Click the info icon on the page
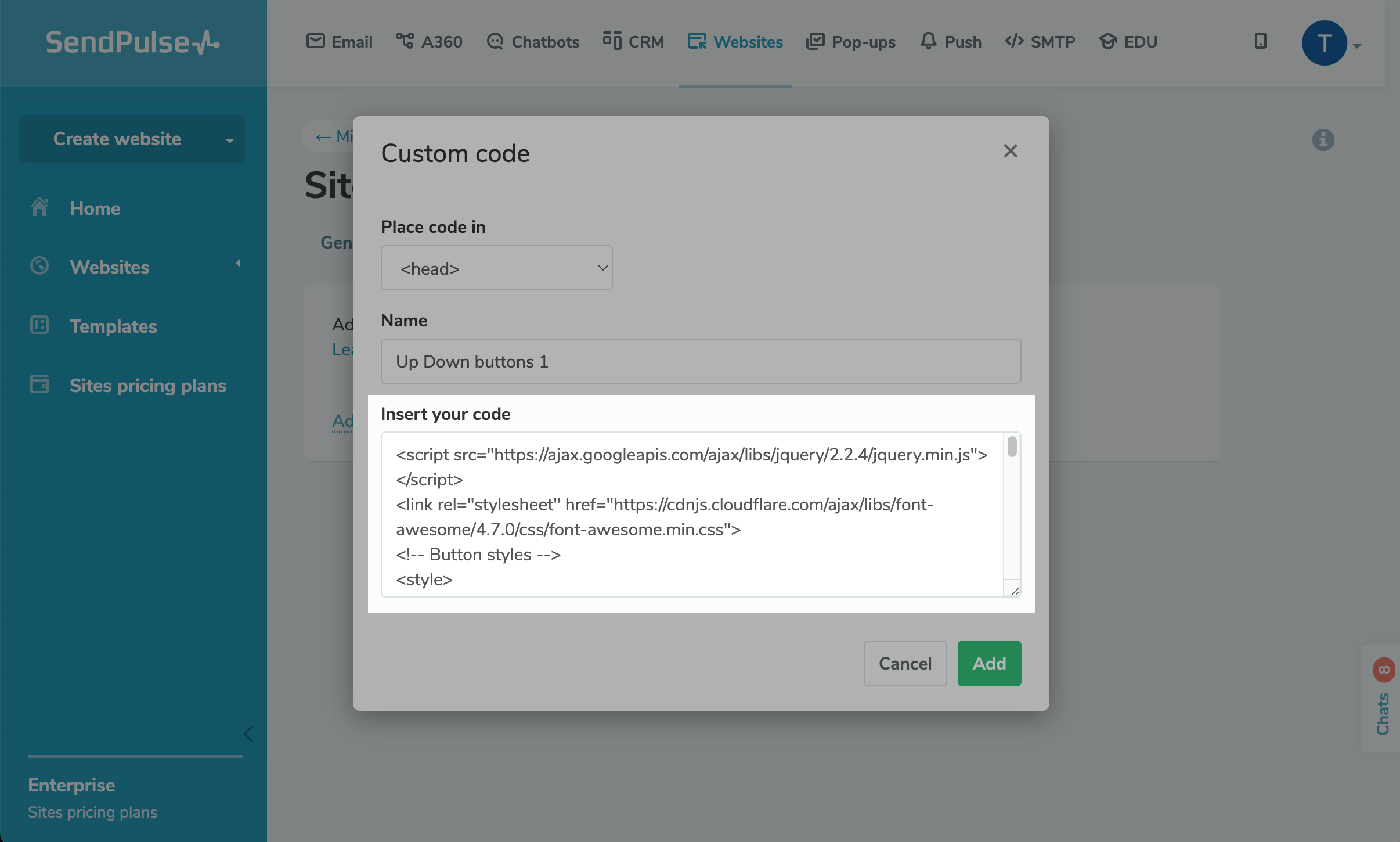Viewport: 1400px width, 842px height. (1323, 140)
